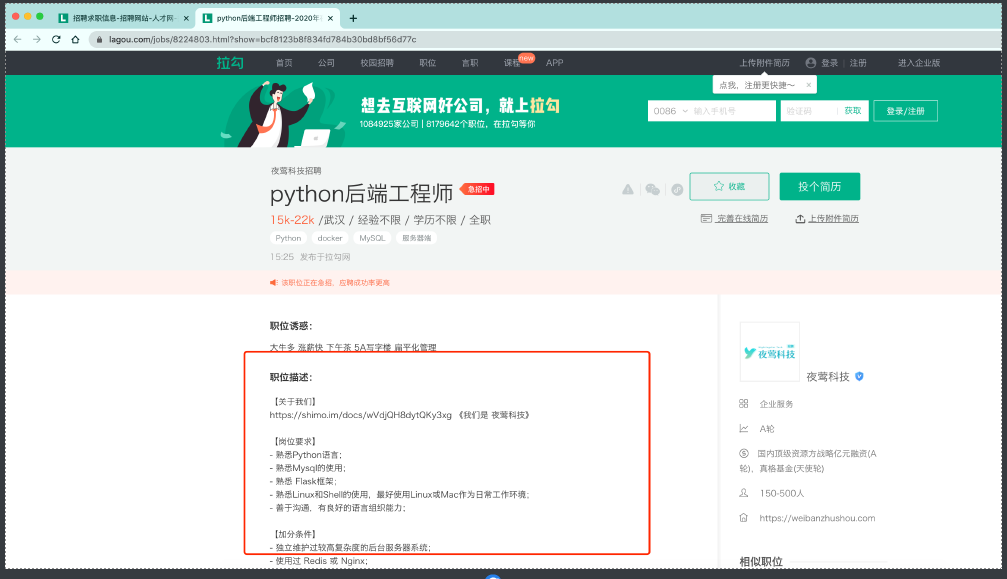Click the investor coin icon
This screenshot has width=1007, height=579.
point(744,453)
